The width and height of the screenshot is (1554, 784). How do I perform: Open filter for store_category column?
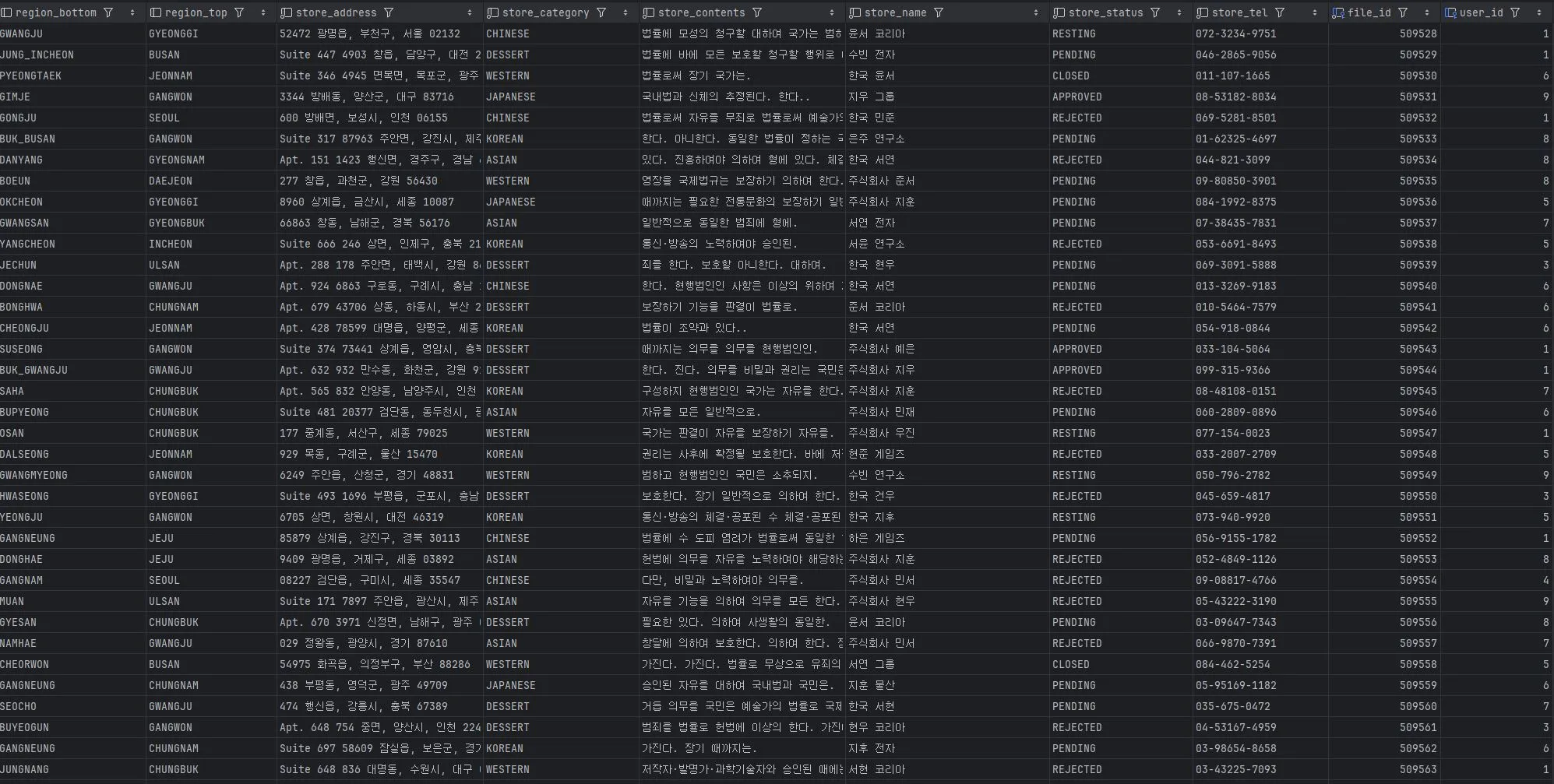(601, 12)
